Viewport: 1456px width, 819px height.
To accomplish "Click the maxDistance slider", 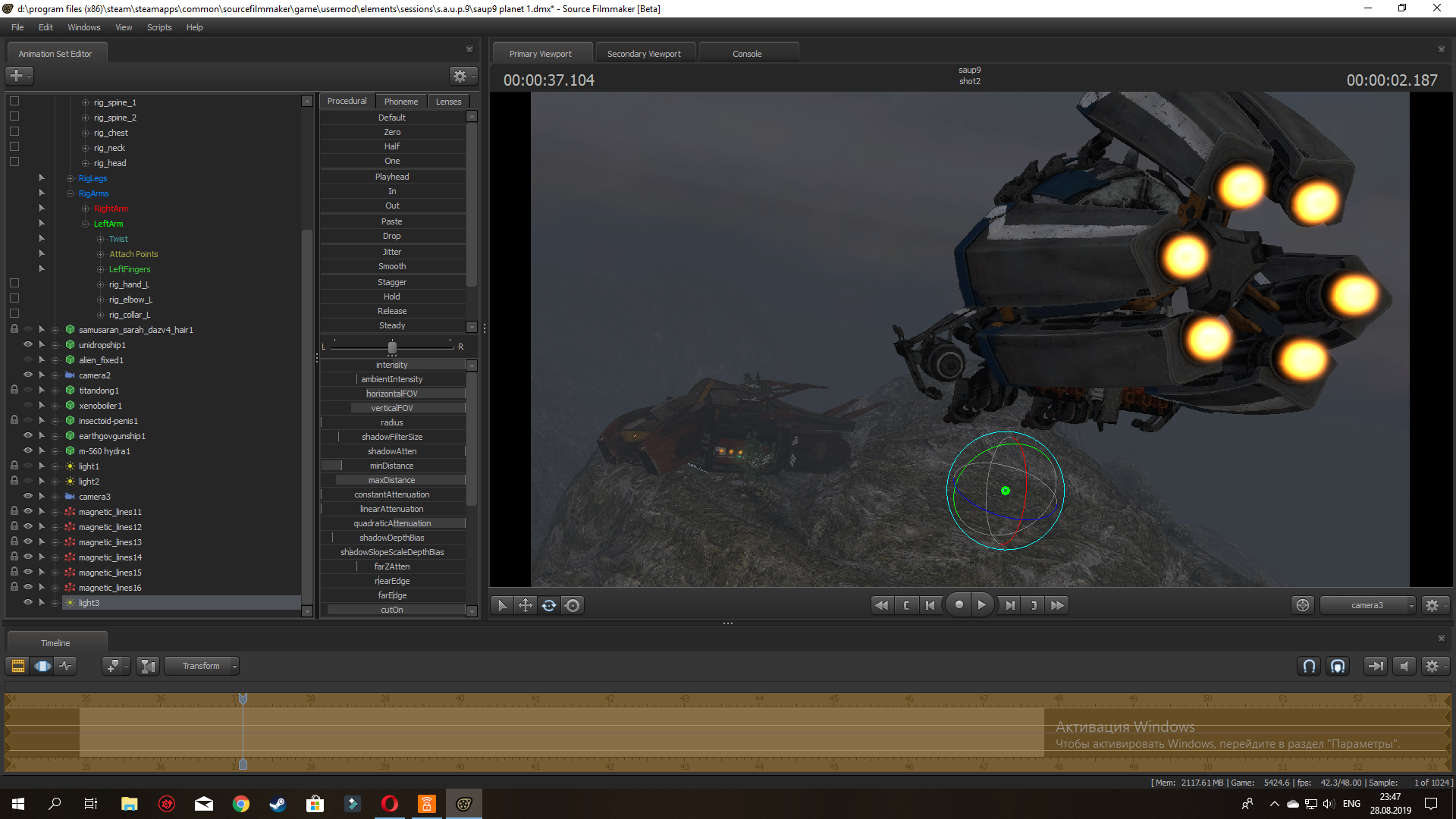I will point(393,480).
